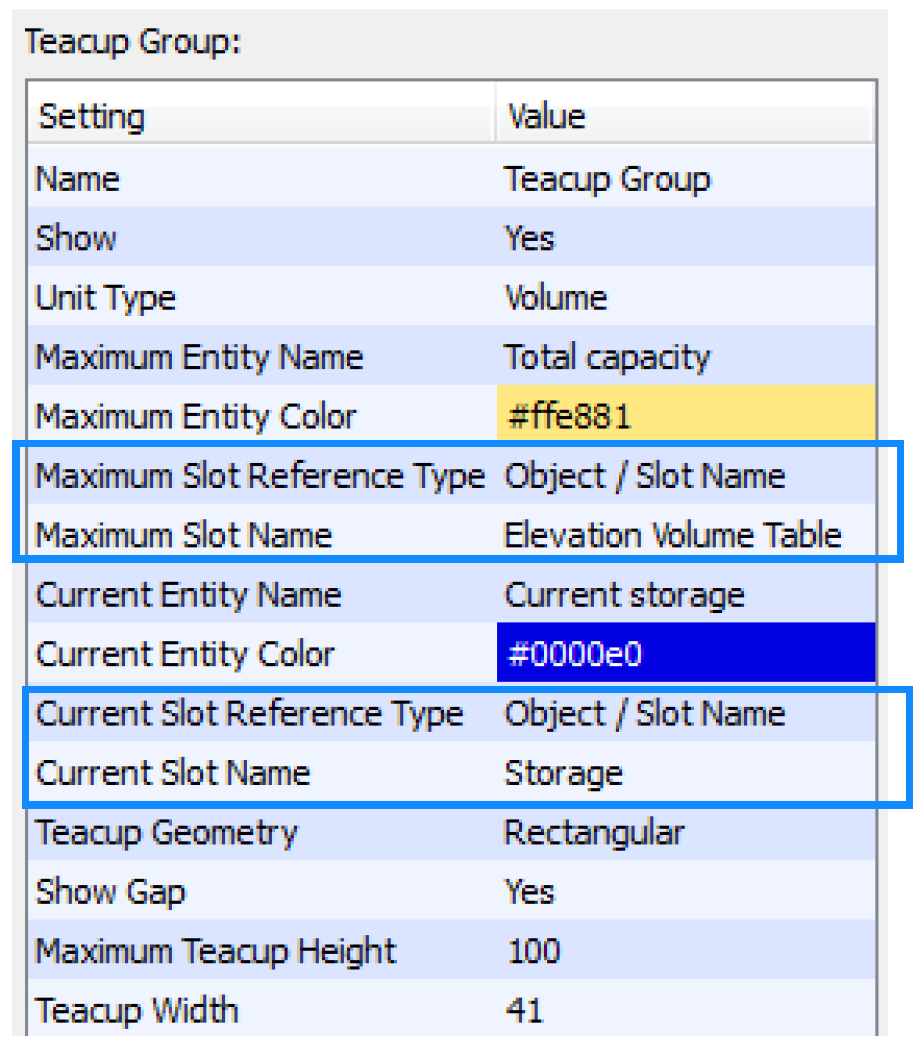The height and width of the screenshot is (1063, 919).
Task: Open the blue #0000e0 color swatch
Action: coord(685,654)
